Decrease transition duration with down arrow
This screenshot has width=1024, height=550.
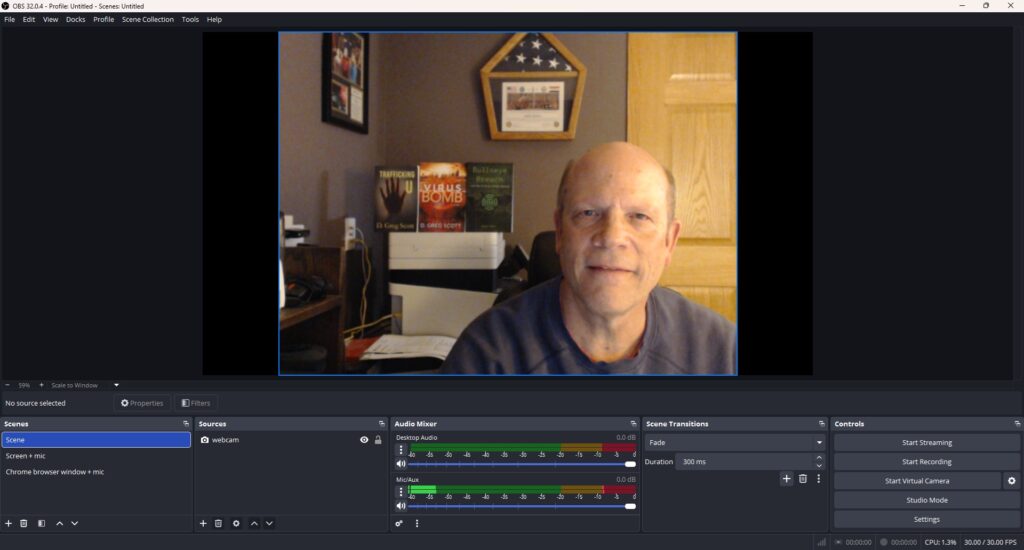click(x=819, y=466)
